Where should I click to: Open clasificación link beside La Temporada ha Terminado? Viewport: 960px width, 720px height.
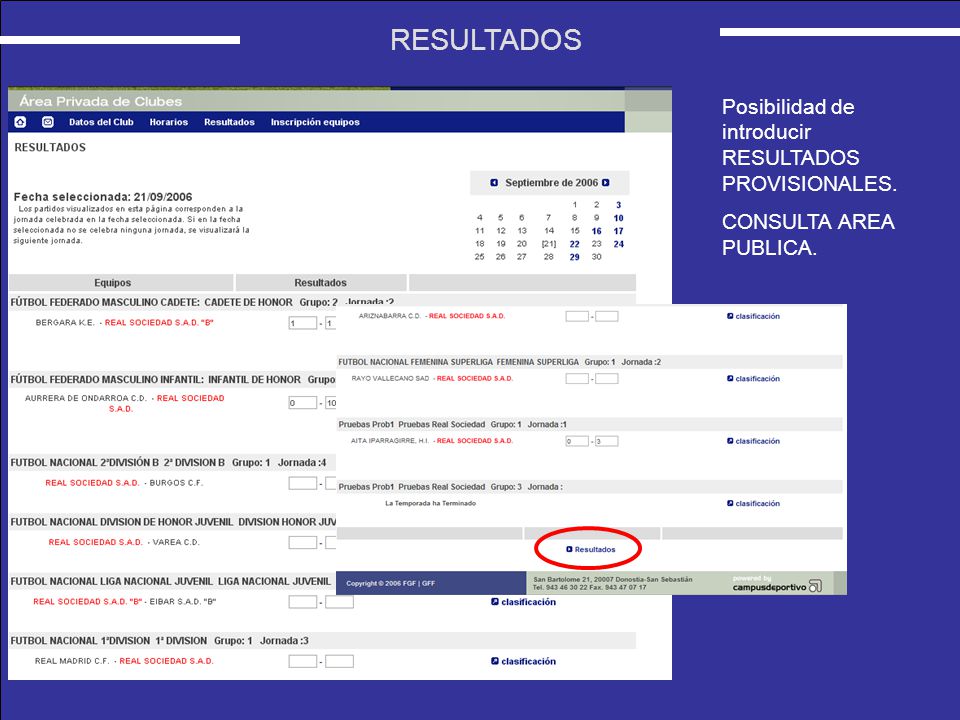[757, 504]
